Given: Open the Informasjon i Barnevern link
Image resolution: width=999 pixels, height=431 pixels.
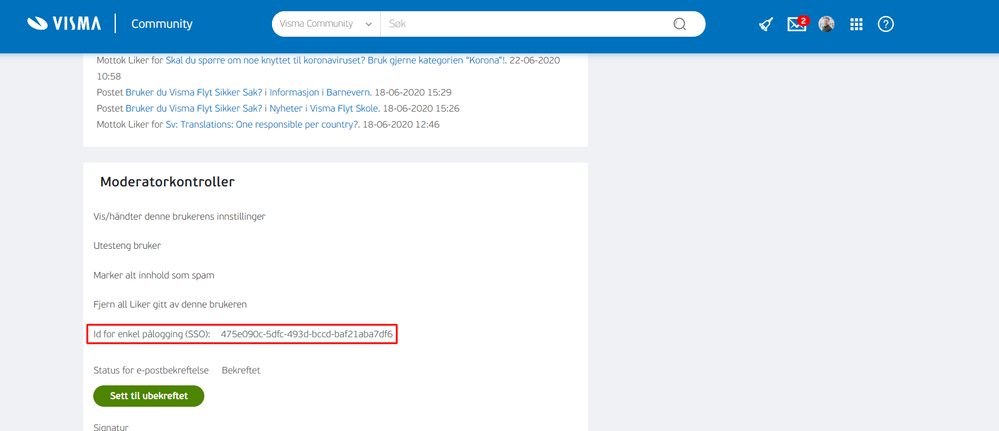Looking at the screenshot, I should click(319, 92).
